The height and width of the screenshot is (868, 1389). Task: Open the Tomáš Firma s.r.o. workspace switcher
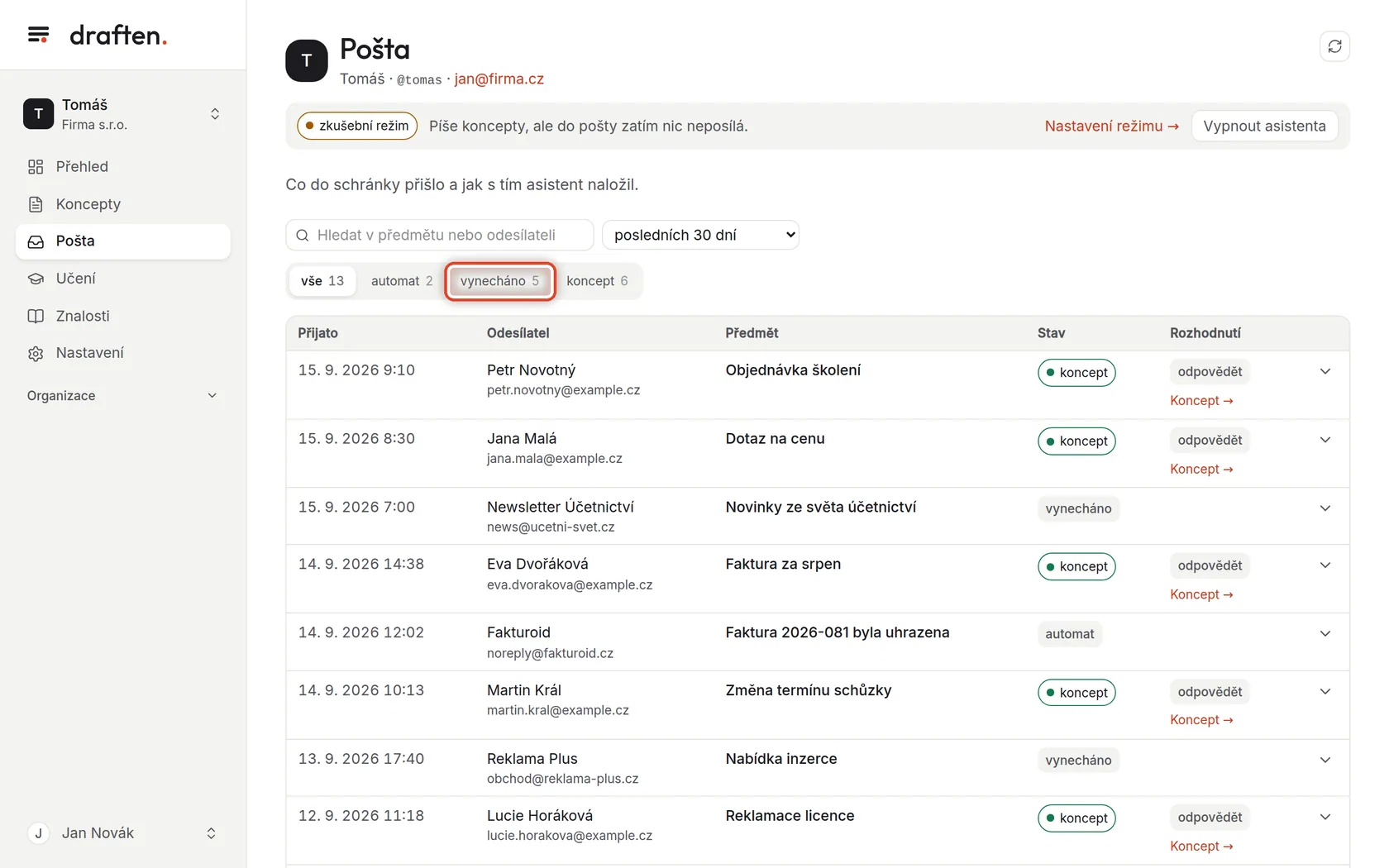pyautogui.click(x=122, y=114)
